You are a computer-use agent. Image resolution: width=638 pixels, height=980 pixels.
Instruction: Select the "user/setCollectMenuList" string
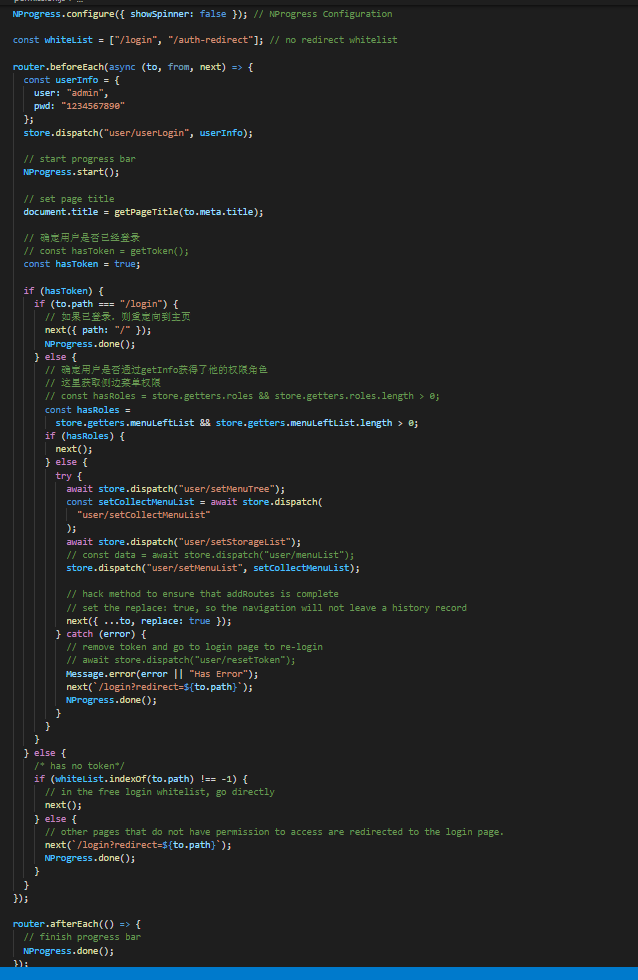pos(144,516)
